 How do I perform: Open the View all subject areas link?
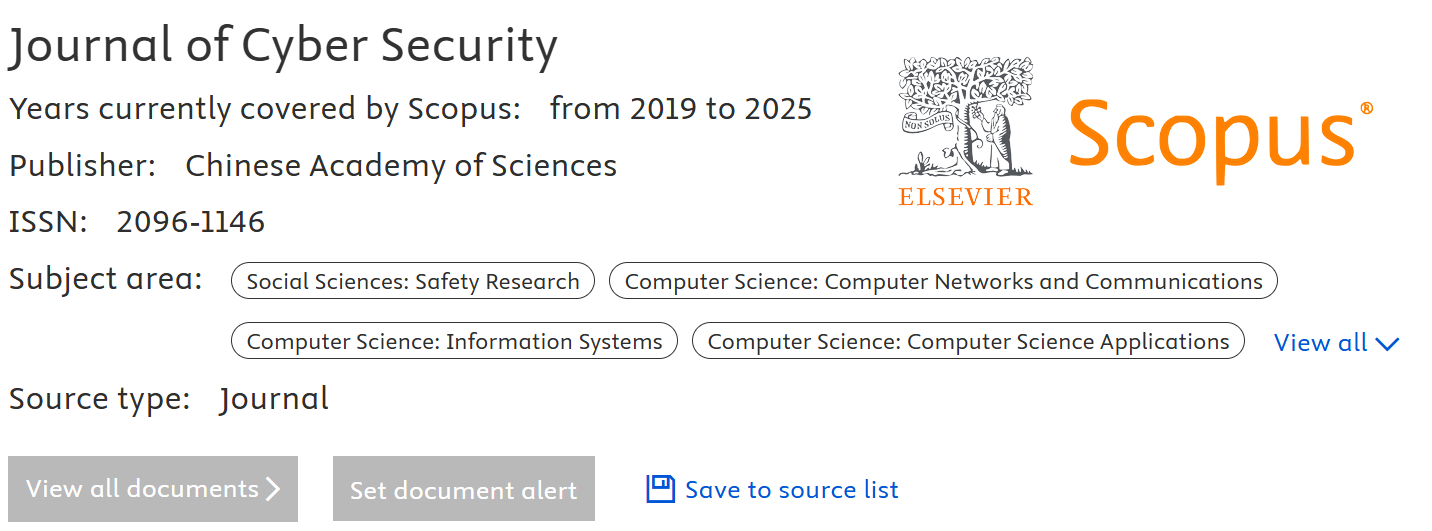click(1320, 343)
